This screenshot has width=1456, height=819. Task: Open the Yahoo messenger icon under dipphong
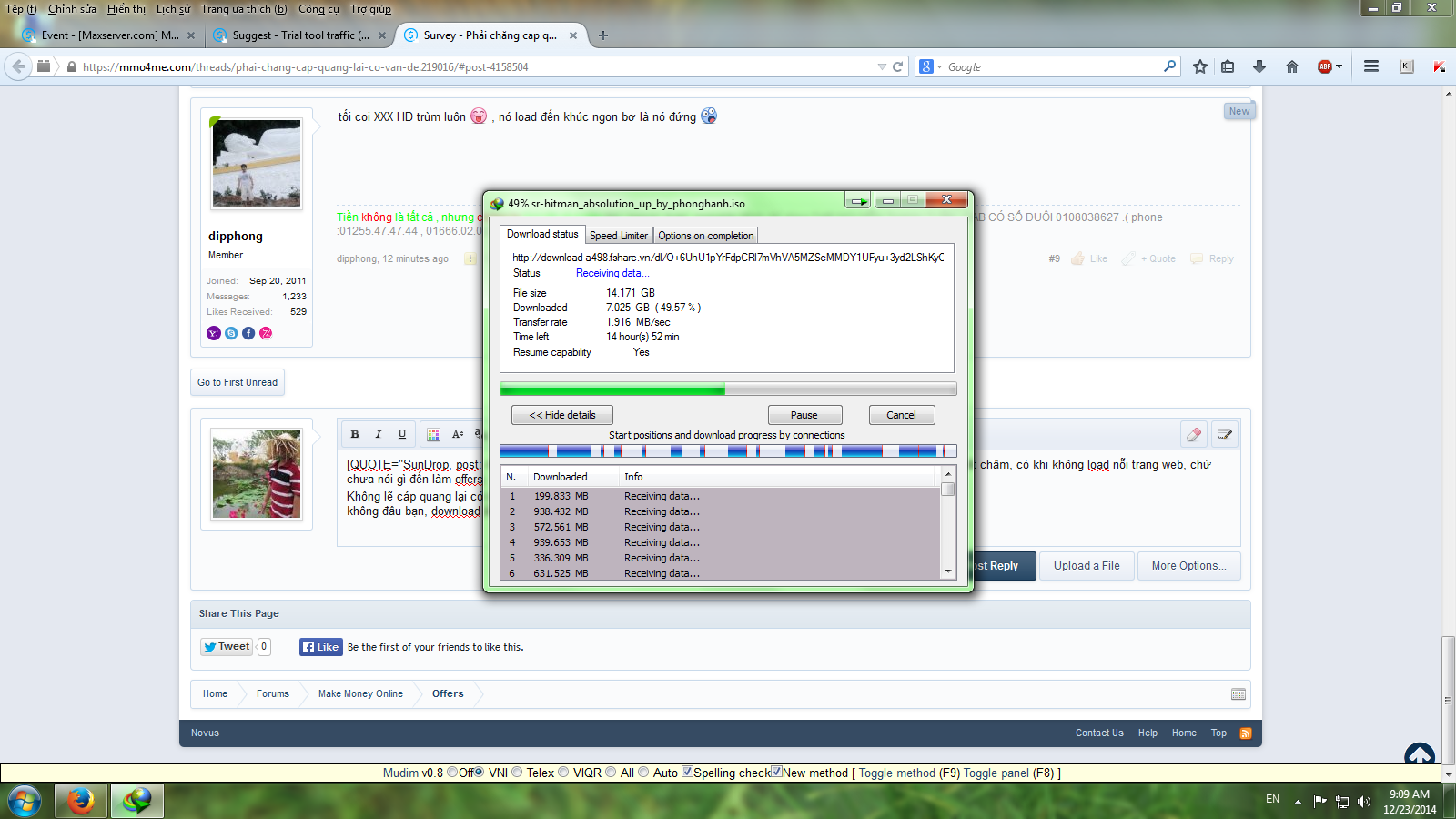tap(214, 333)
